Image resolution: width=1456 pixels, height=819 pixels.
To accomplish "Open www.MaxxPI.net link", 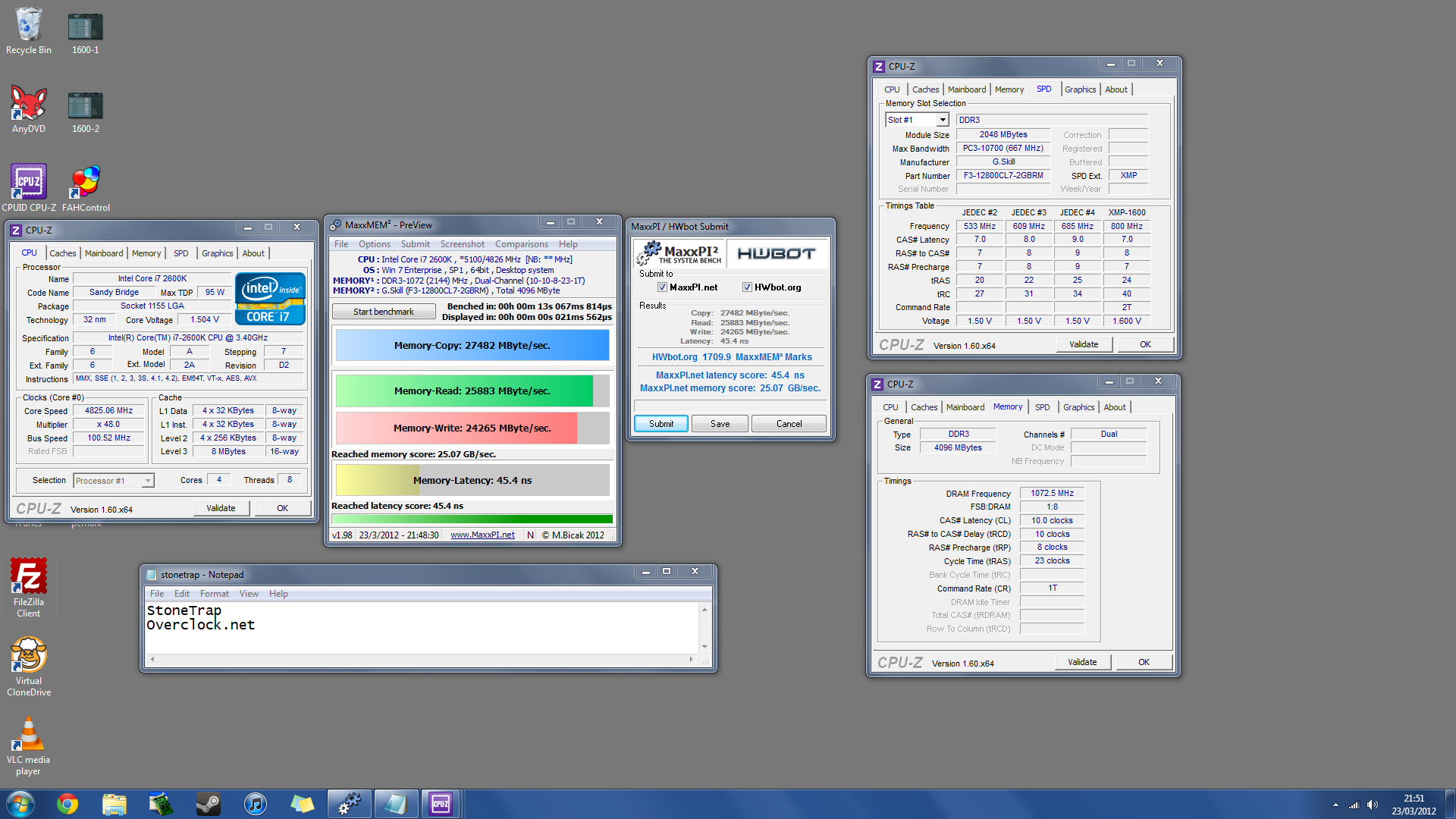I will [x=482, y=535].
